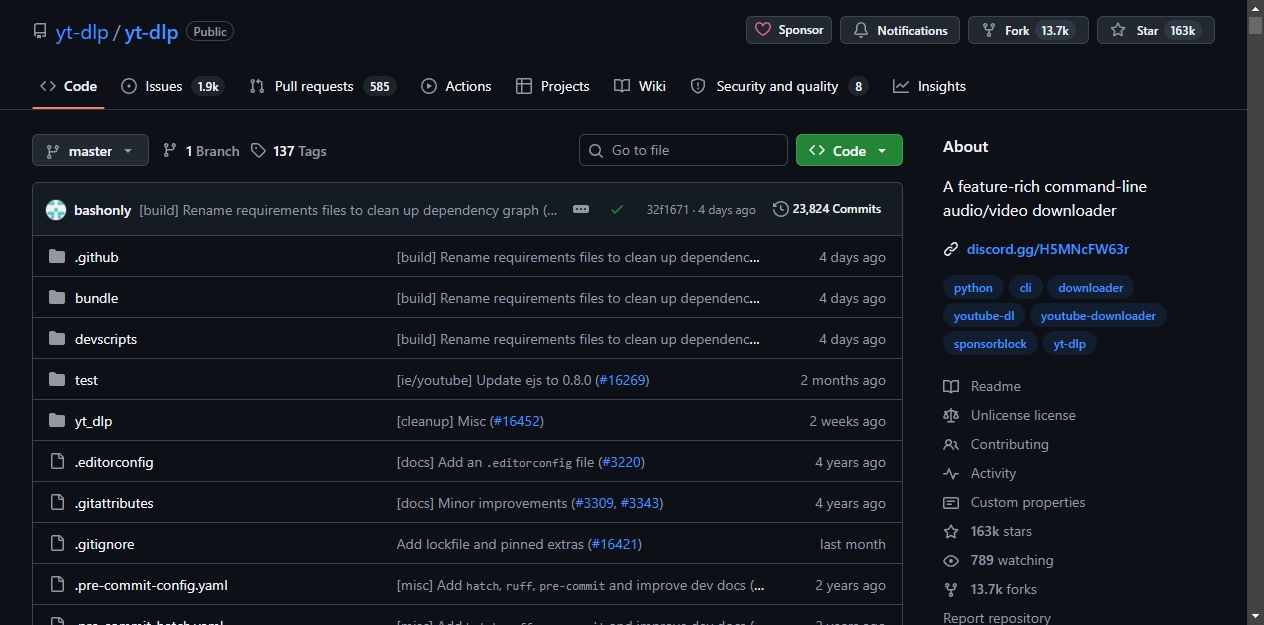
Task: Open the .github folder
Action: [x=96, y=257]
